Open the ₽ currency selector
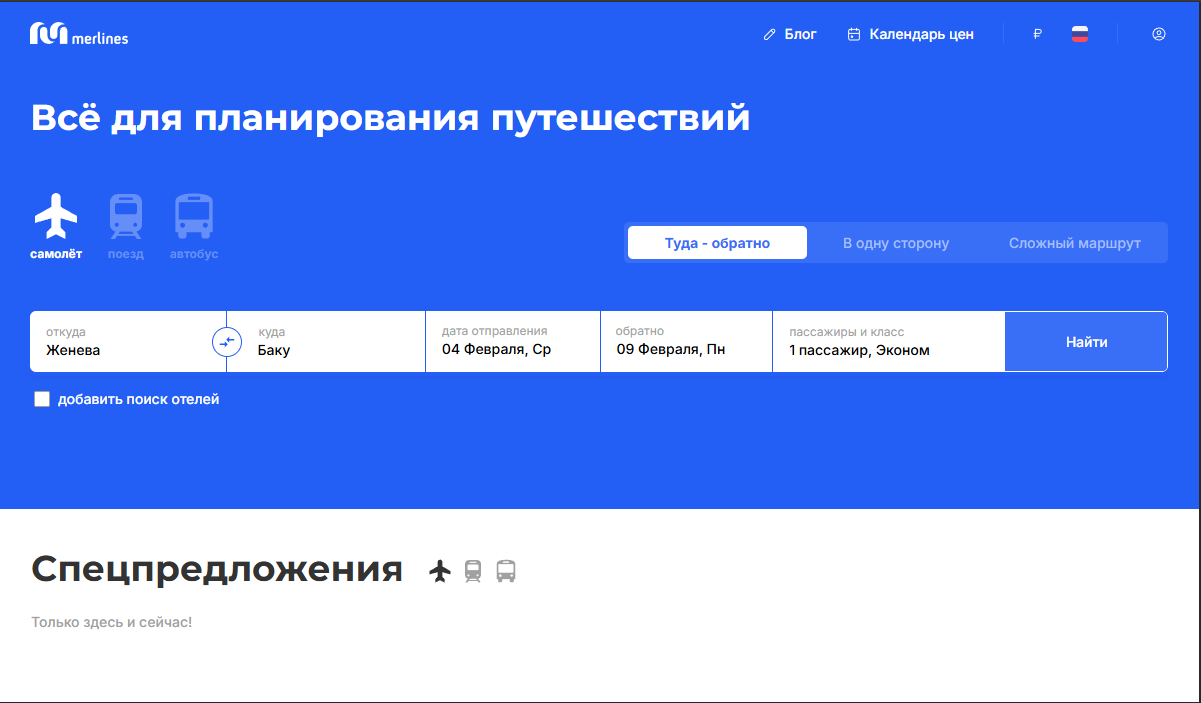 pyautogui.click(x=1037, y=33)
